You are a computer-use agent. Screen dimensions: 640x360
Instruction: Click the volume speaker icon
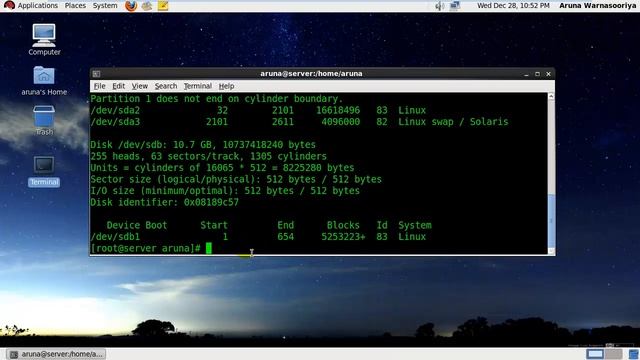[439, 6]
